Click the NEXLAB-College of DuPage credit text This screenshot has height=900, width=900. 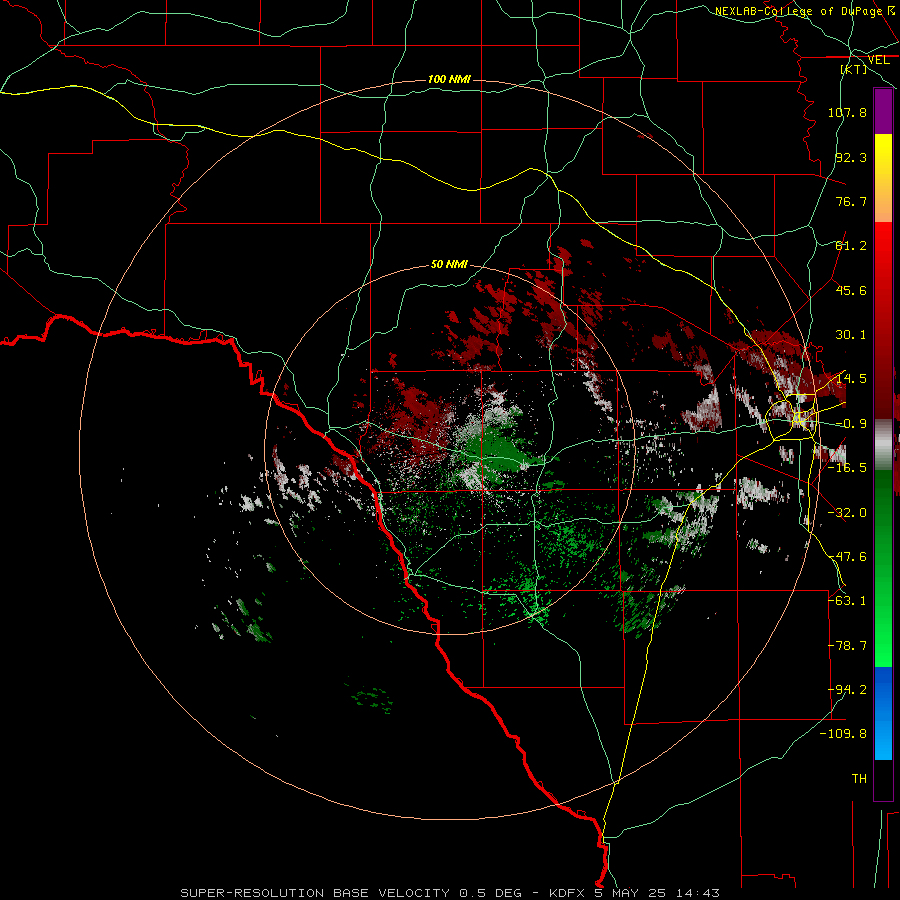pyautogui.click(x=804, y=11)
